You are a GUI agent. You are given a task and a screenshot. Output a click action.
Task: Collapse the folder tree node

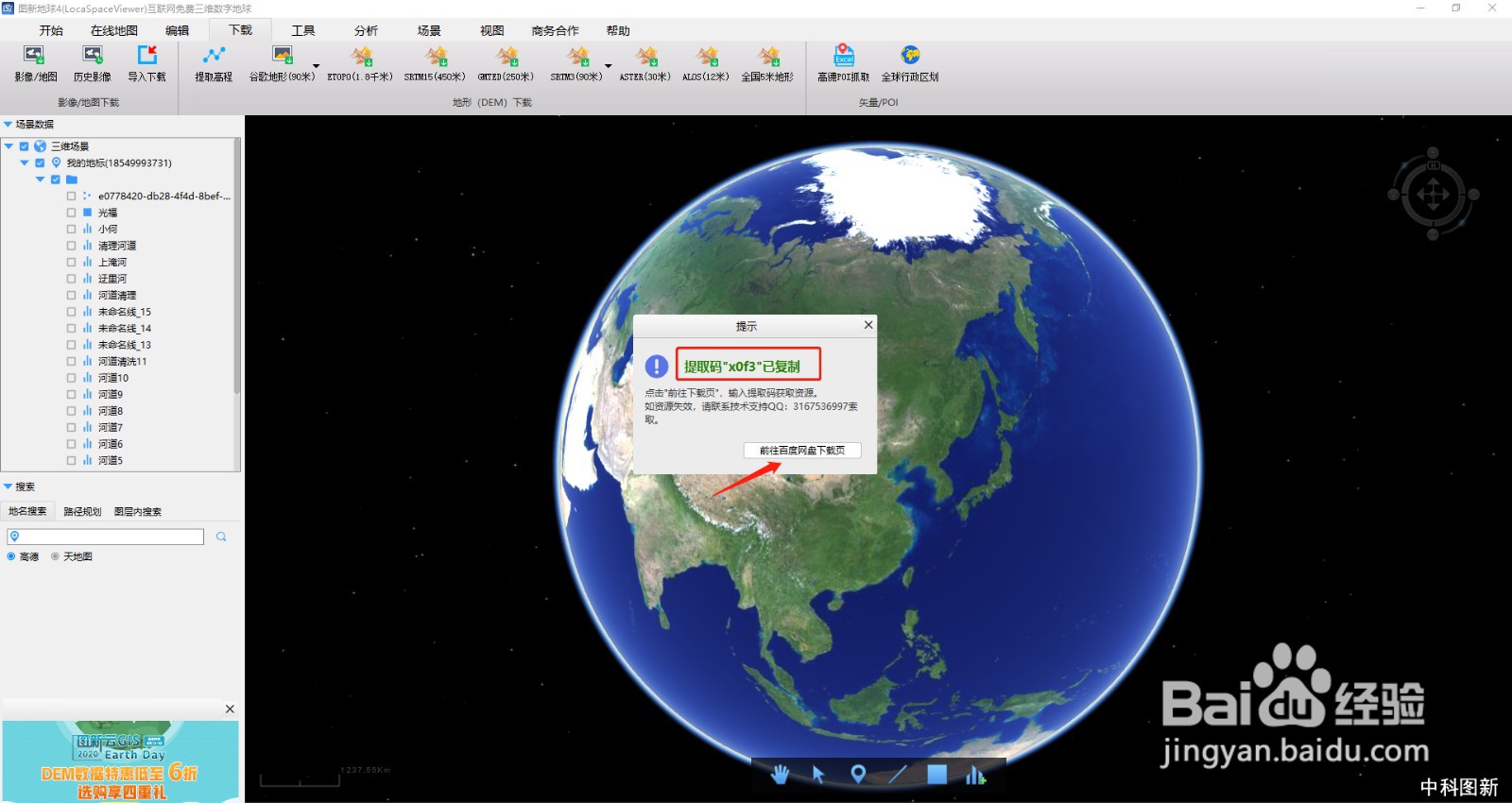coord(41,179)
